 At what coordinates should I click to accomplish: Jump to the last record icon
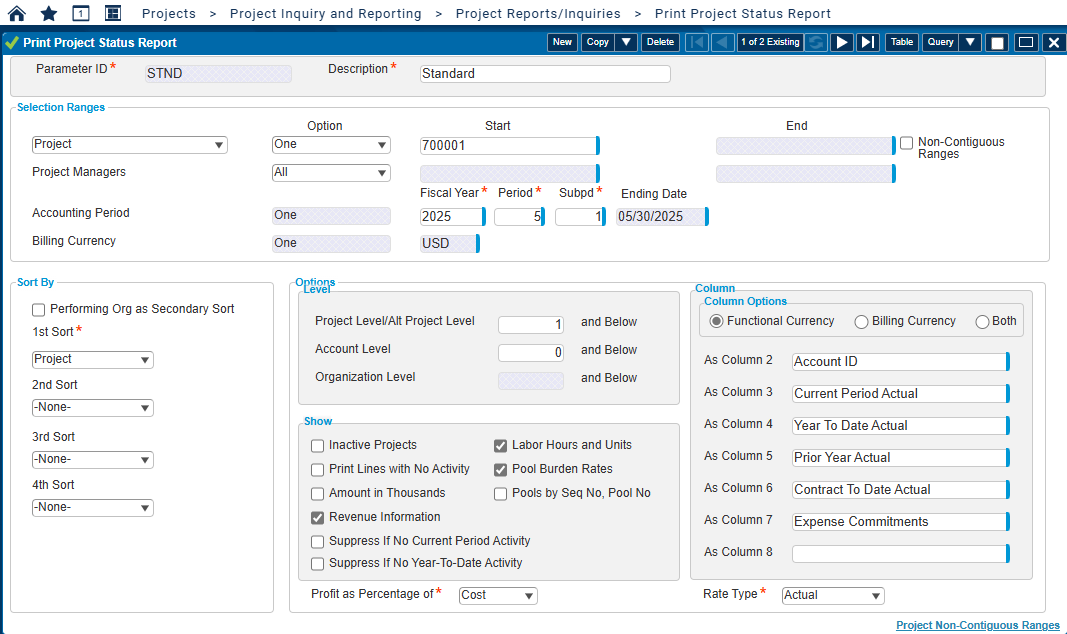tap(868, 42)
